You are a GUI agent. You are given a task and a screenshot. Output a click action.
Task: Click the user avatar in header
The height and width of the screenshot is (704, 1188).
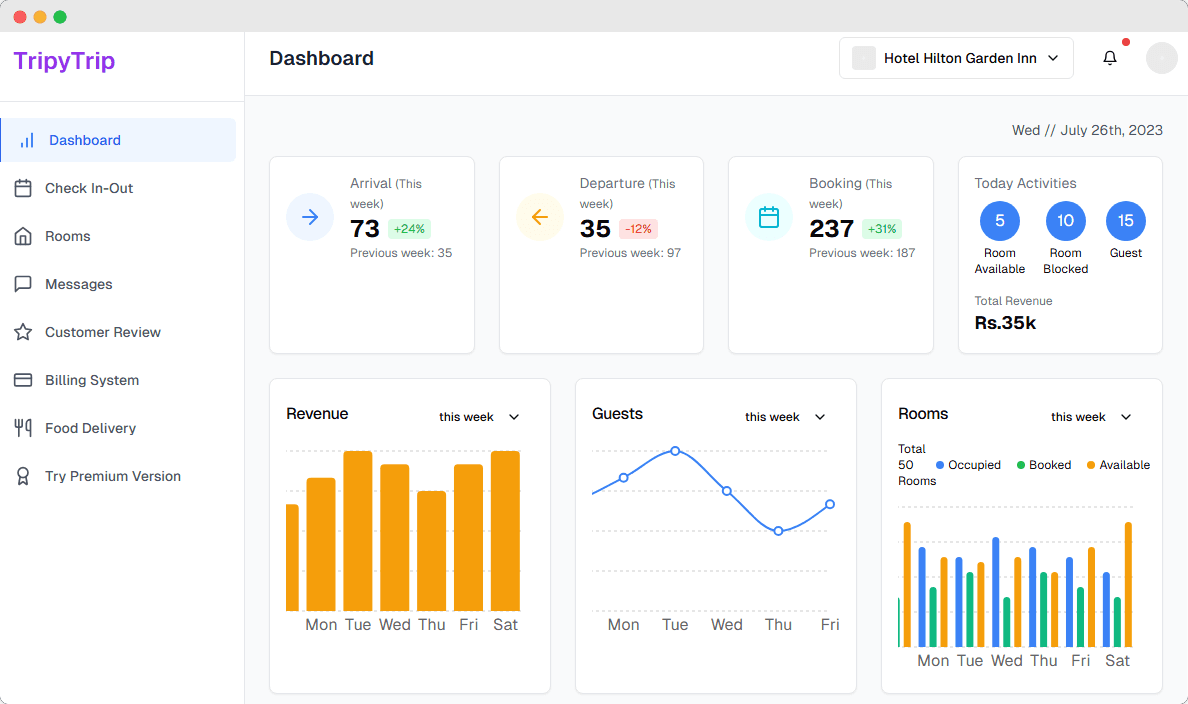pyautogui.click(x=1162, y=58)
